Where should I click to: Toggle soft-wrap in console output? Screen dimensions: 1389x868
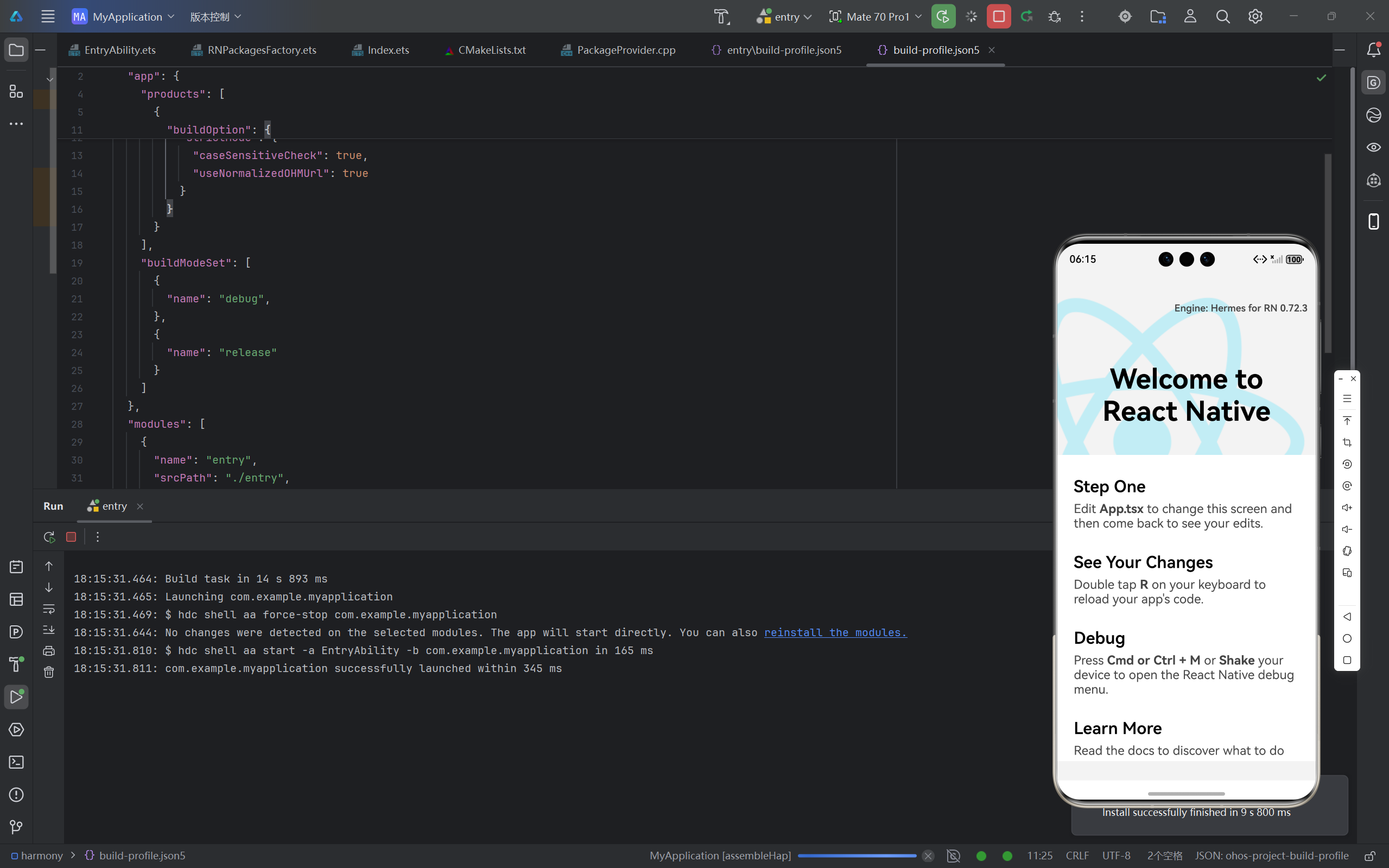pyautogui.click(x=49, y=609)
